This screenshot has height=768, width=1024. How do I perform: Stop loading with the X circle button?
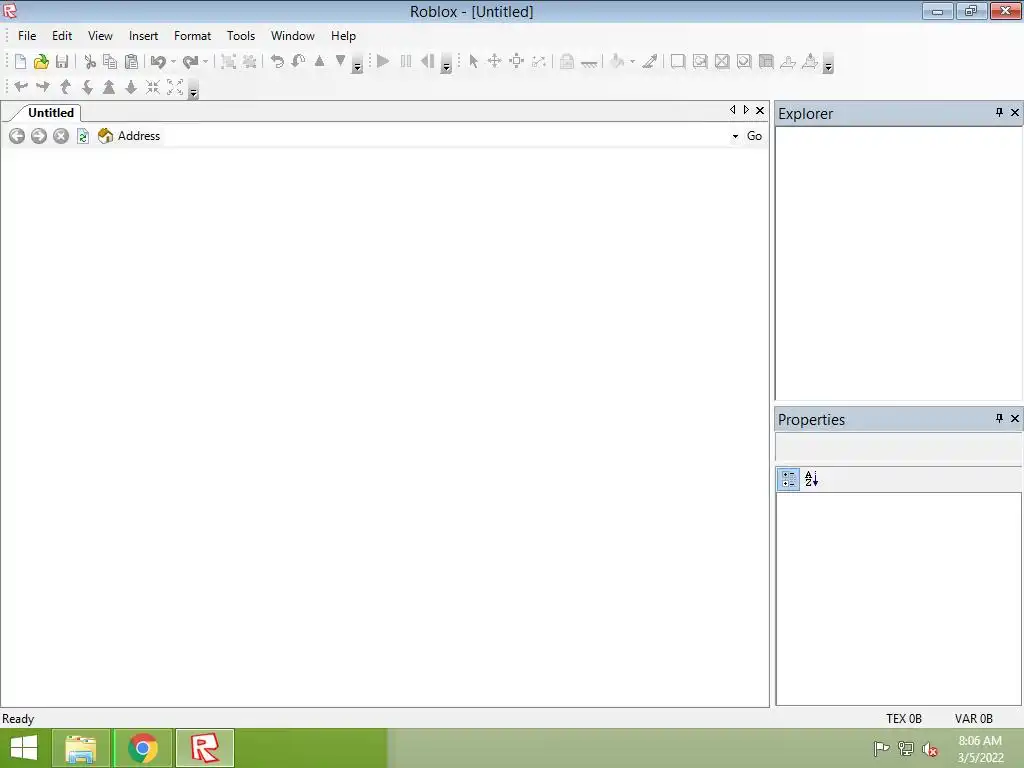coord(61,136)
